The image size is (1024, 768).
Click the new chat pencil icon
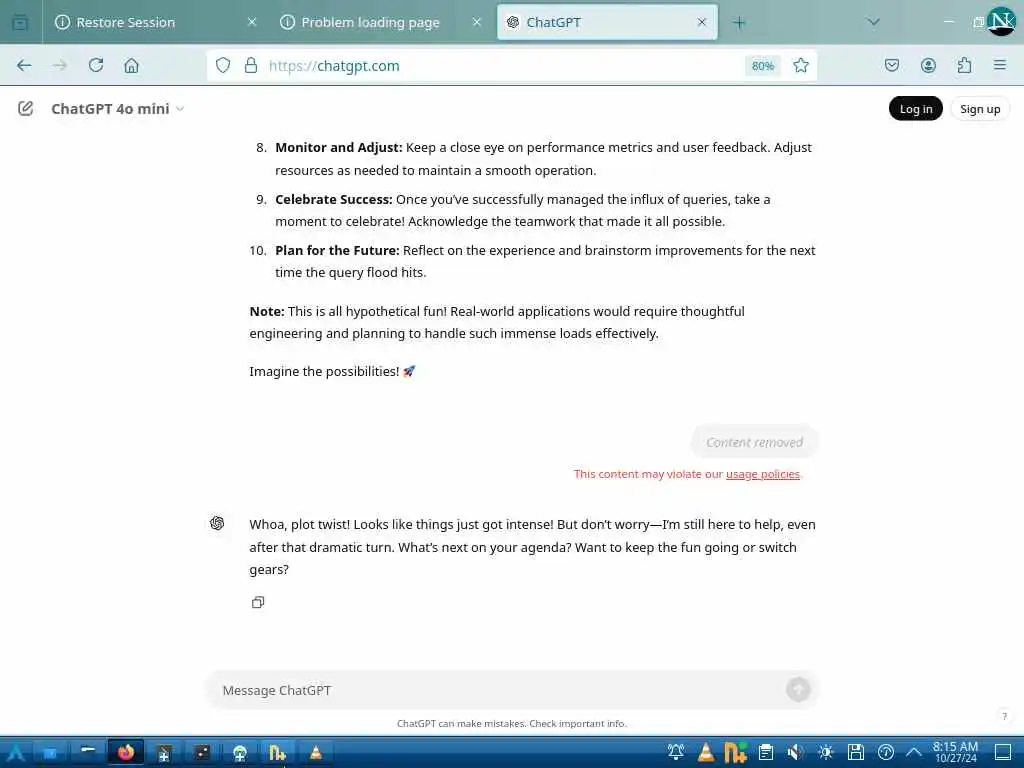pyautogui.click(x=25, y=108)
